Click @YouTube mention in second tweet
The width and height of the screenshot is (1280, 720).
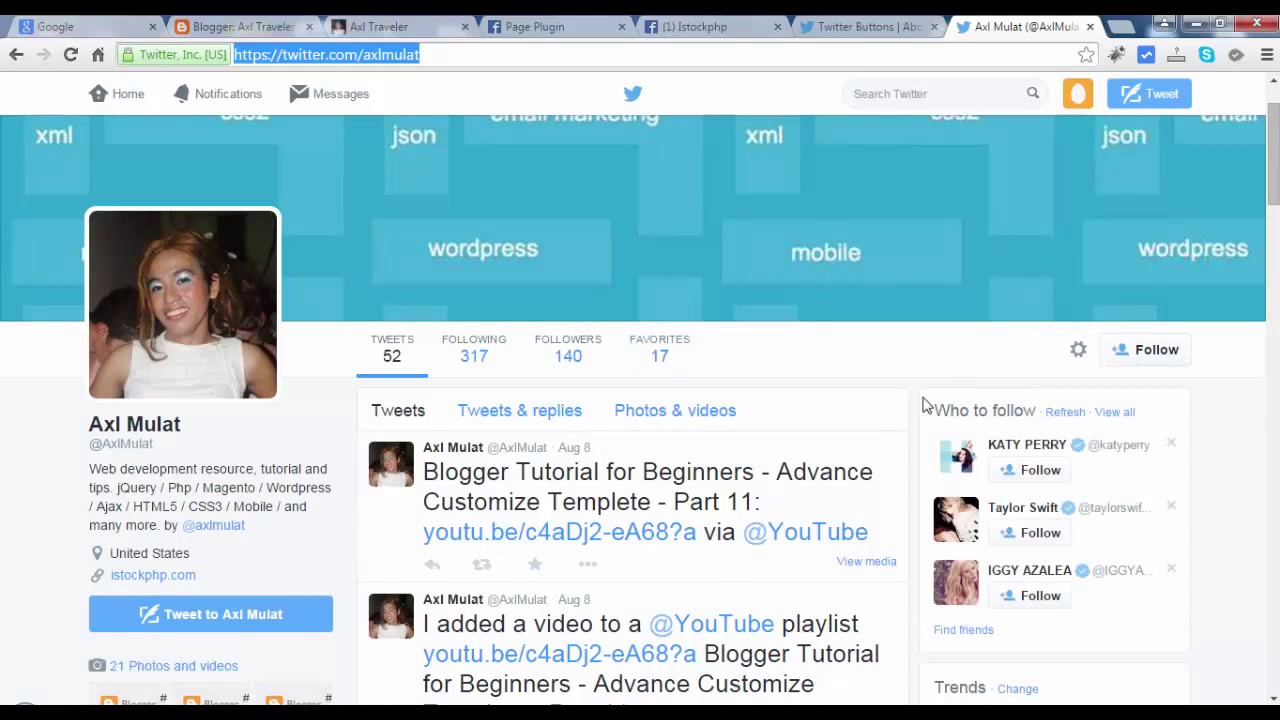click(711, 624)
